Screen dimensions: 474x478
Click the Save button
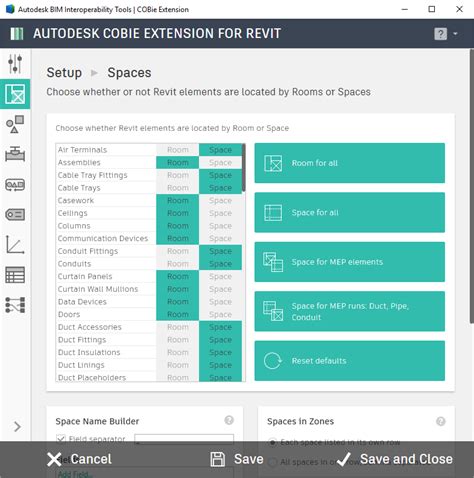point(237,459)
